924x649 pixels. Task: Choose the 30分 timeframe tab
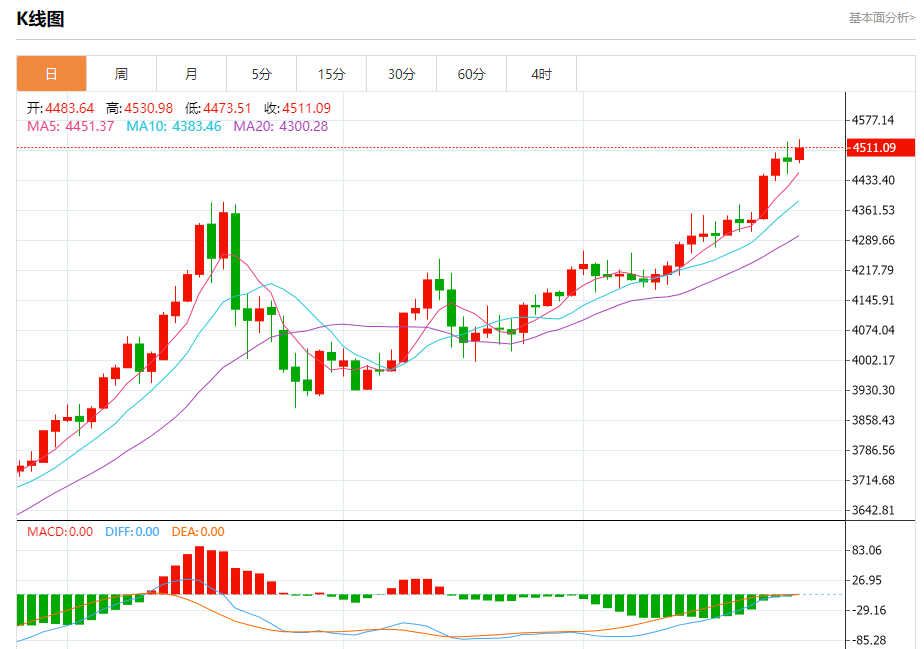[x=401, y=74]
